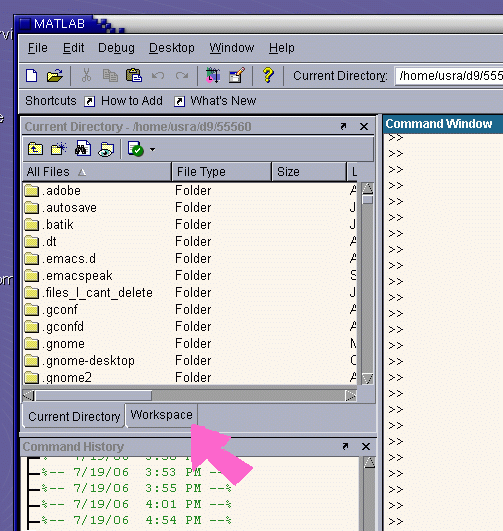The width and height of the screenshot is (503, 531).
Task: Click file list scroll-right arrow
Action: pos(351,395)
